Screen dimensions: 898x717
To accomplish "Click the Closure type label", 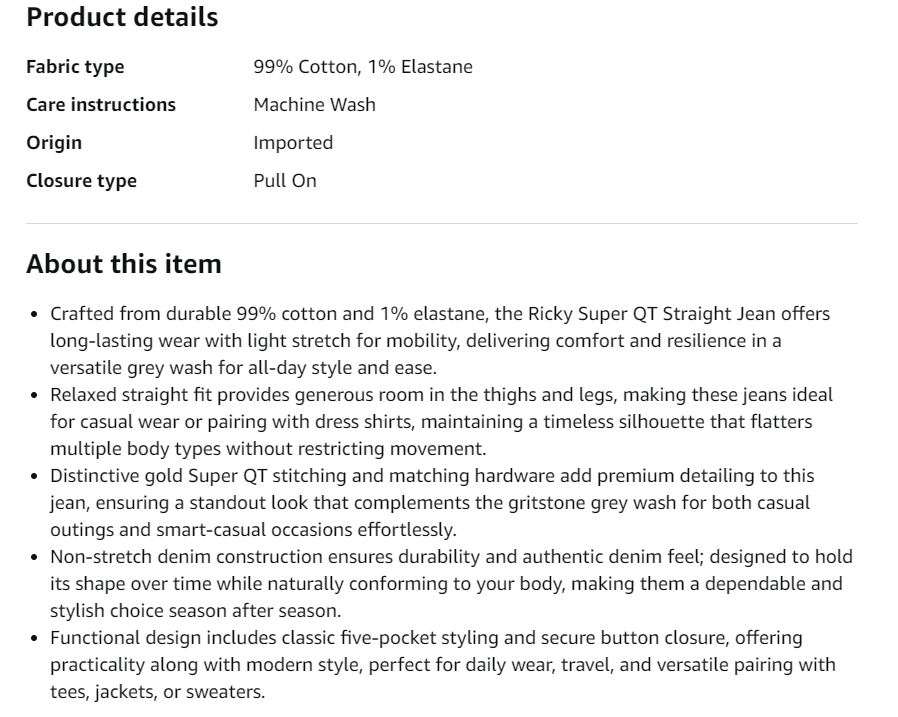I will pyautogui.click(x=81, y=181).
